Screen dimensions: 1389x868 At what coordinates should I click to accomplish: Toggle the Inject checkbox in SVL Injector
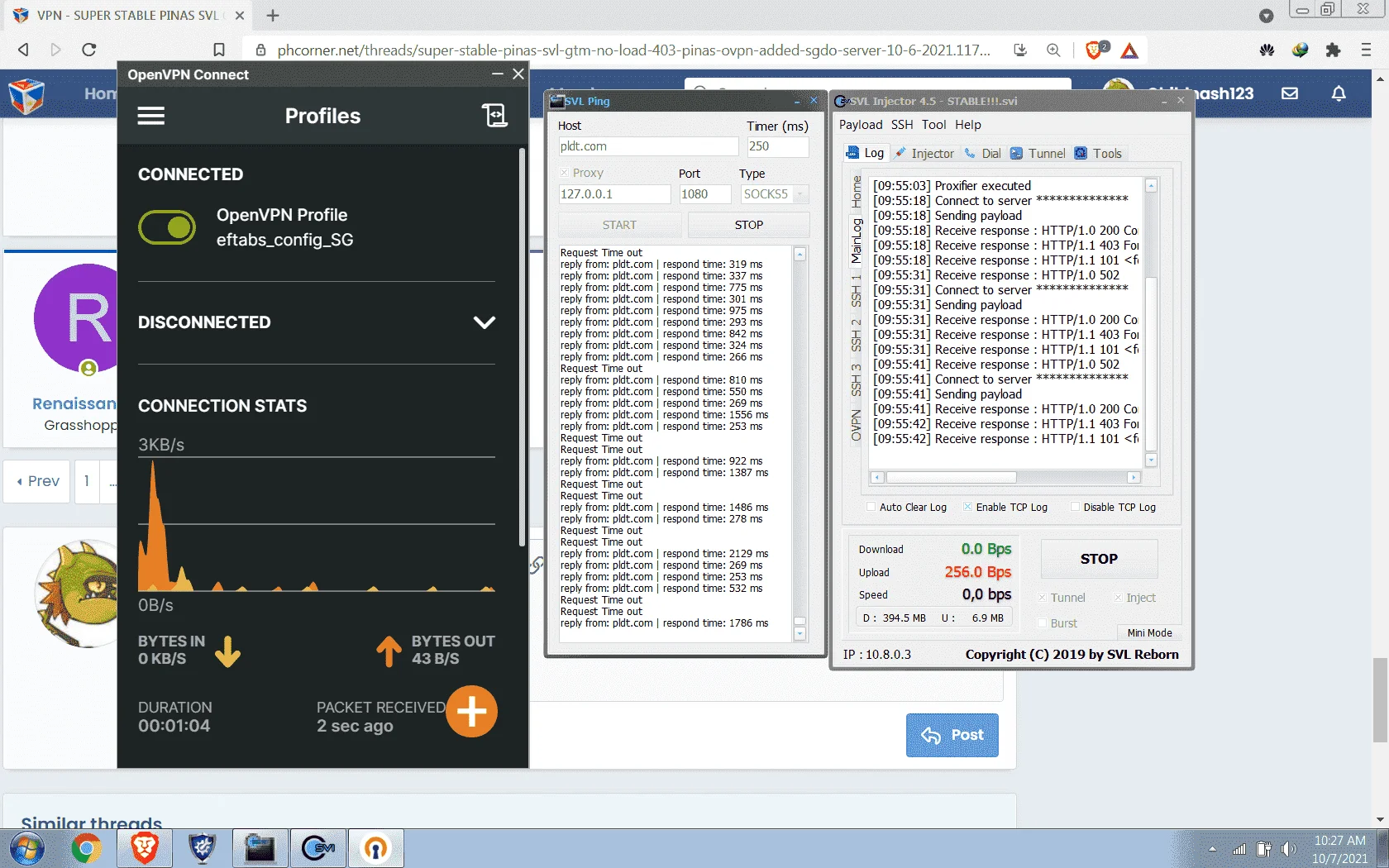1118,598
